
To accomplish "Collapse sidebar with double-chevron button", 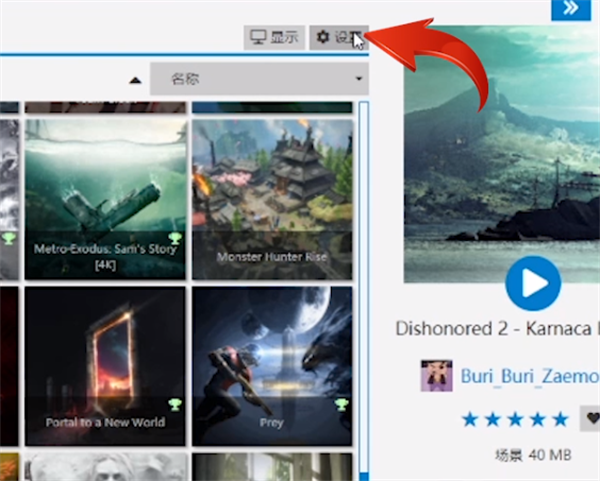I will [570, 8].
